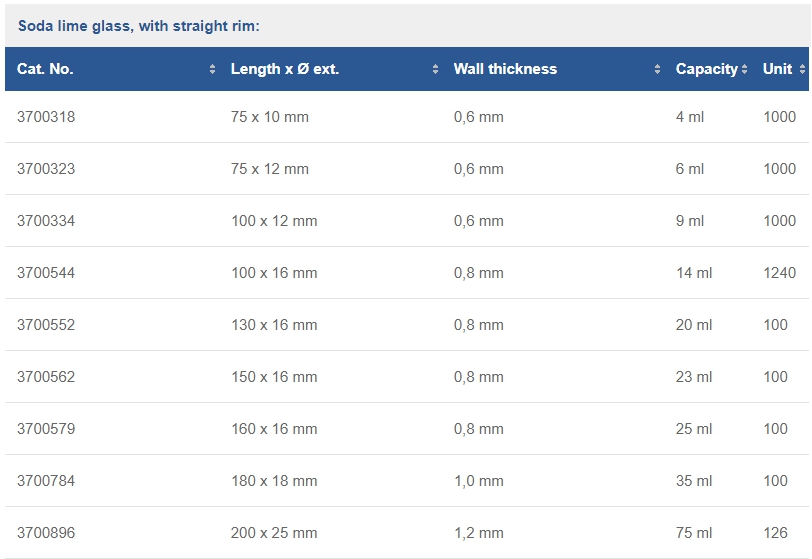Select the 180 x 18 mm dimension
Viewport: 812px width, 559px height.
(x=274, y=481)
